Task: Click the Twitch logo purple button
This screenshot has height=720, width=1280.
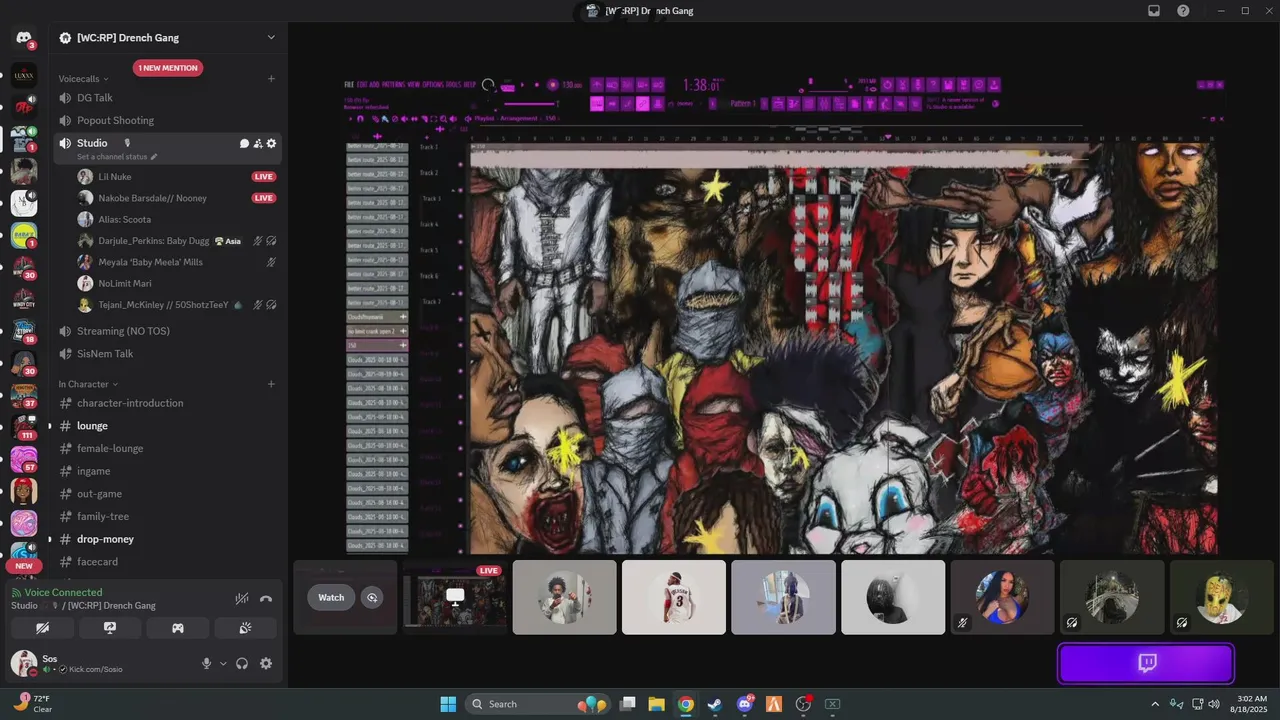Action: [x=1146, y=663]
